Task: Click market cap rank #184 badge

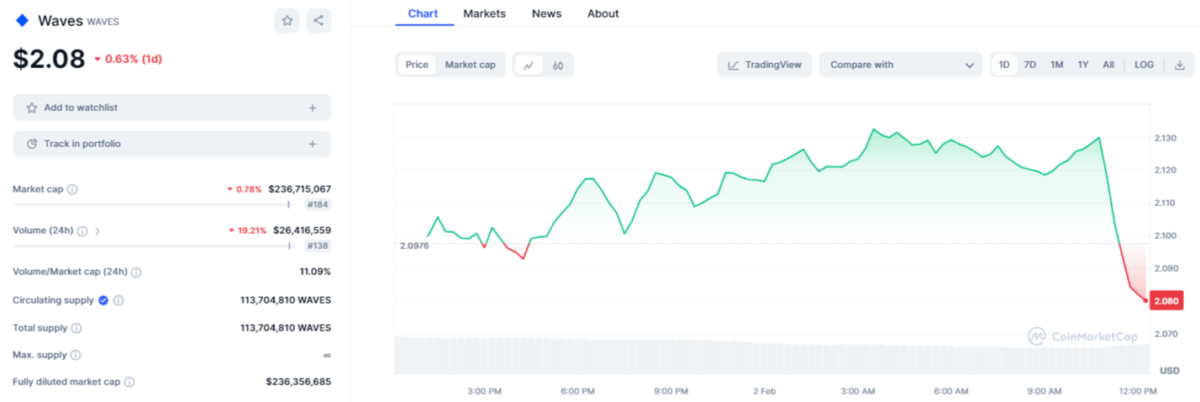Action: (317, 204)
